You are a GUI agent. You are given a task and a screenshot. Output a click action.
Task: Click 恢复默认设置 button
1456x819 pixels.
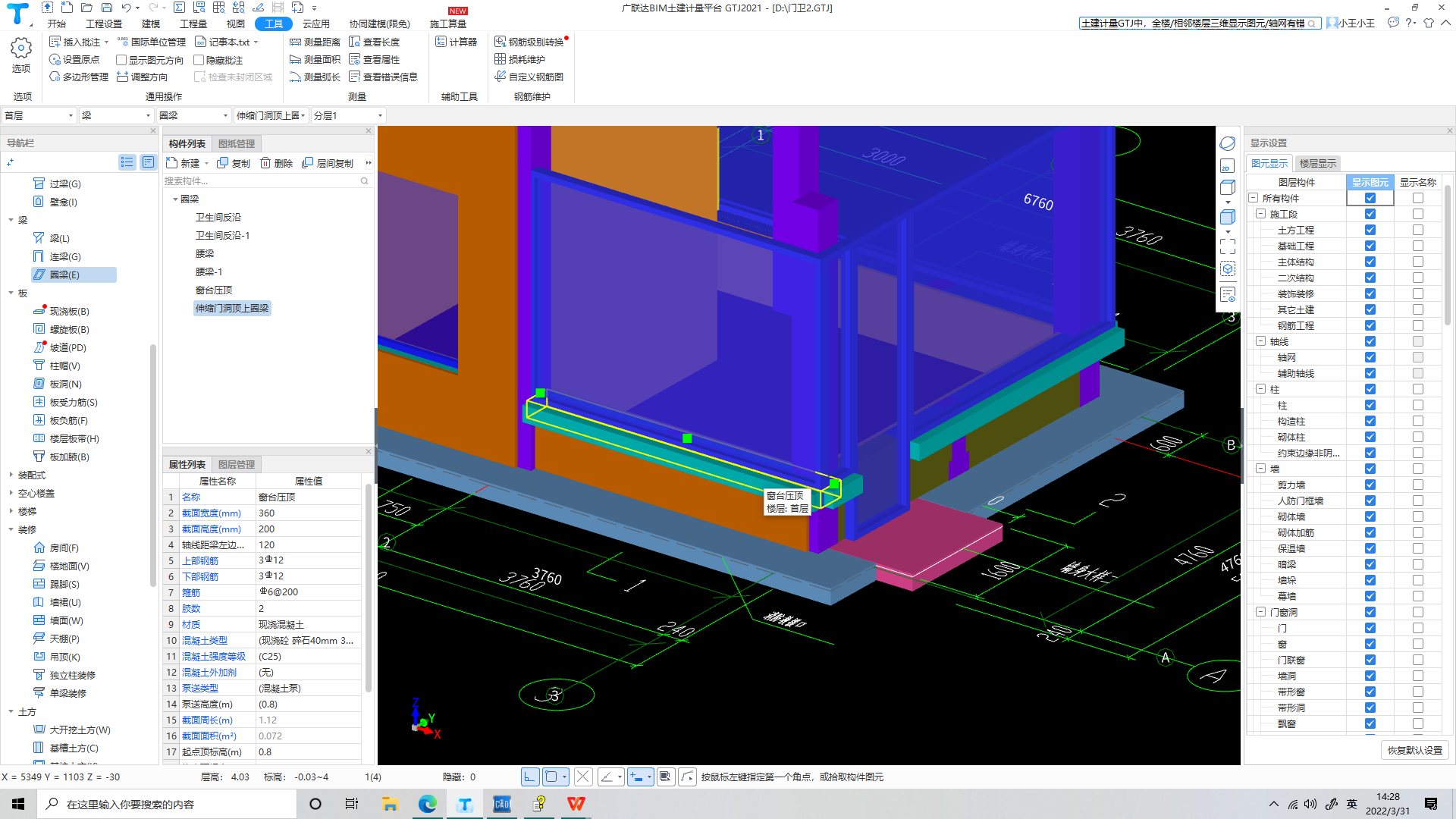point(1415,750)
